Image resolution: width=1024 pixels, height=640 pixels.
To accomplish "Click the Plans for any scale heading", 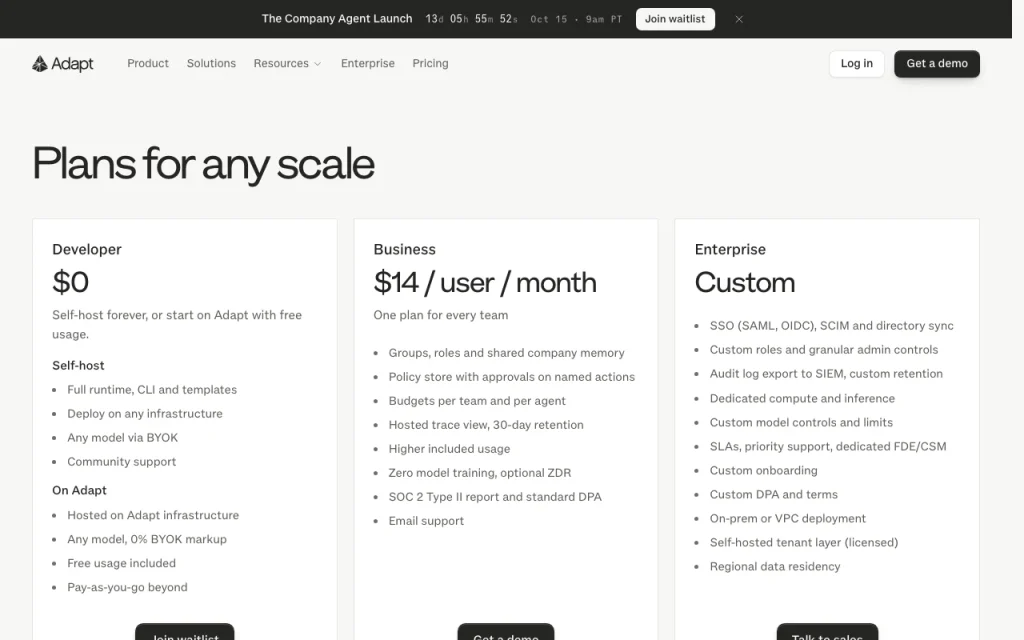I will pyautogui.click(x=203, y=164).
